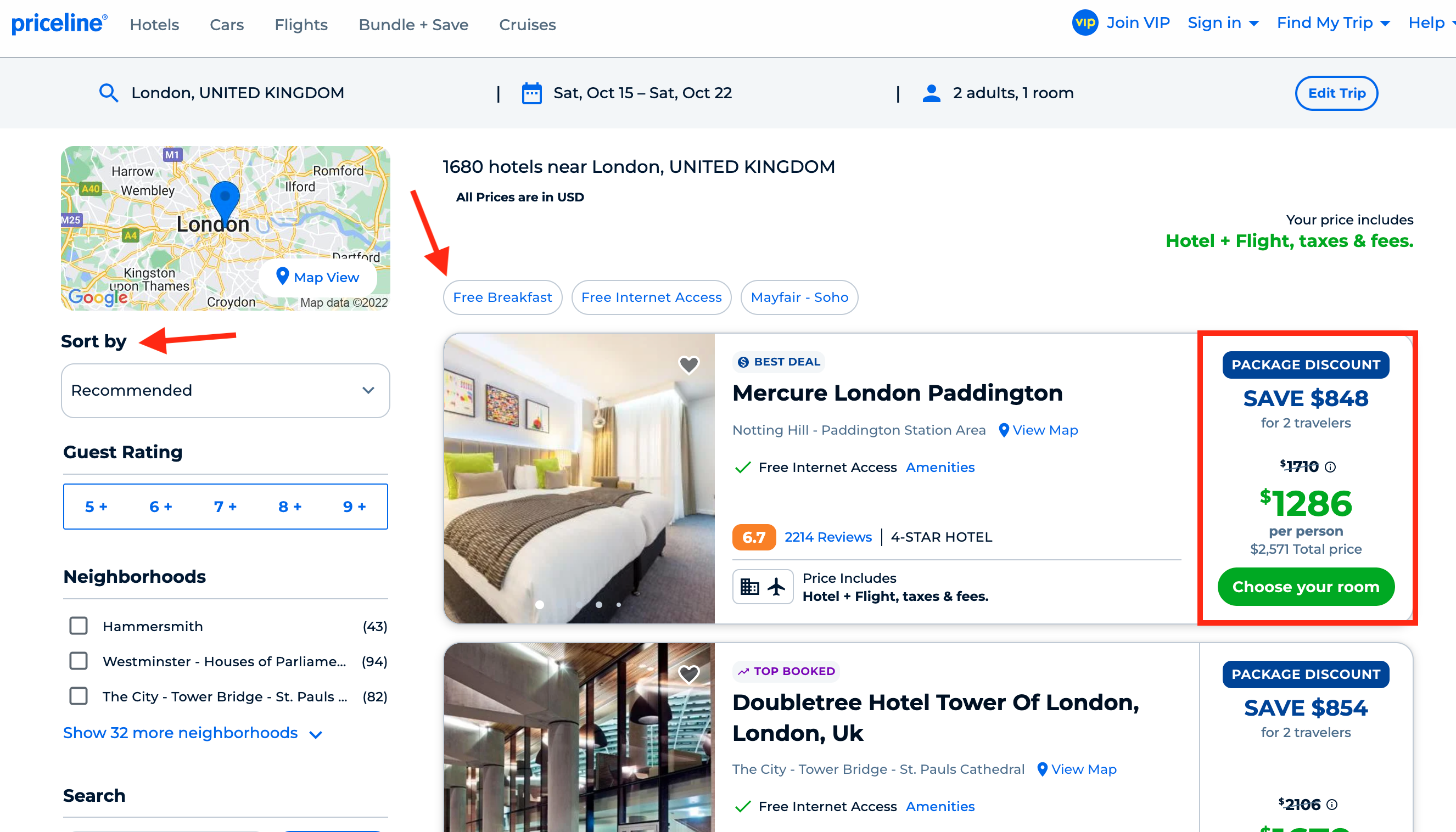Open Doubletree Hotel Tower Of London title
The width and height of the screenshot is (1456, 832).
(x=936, y=718)
